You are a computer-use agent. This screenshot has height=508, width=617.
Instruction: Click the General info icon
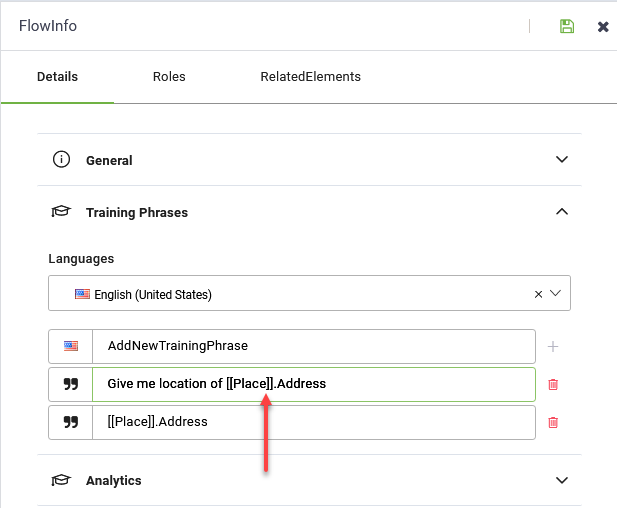click(x=61, y=159)
